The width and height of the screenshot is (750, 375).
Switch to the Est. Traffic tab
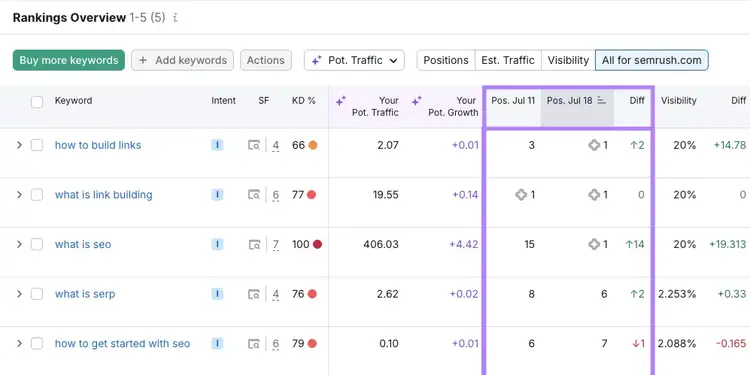(x=508, y=60)
